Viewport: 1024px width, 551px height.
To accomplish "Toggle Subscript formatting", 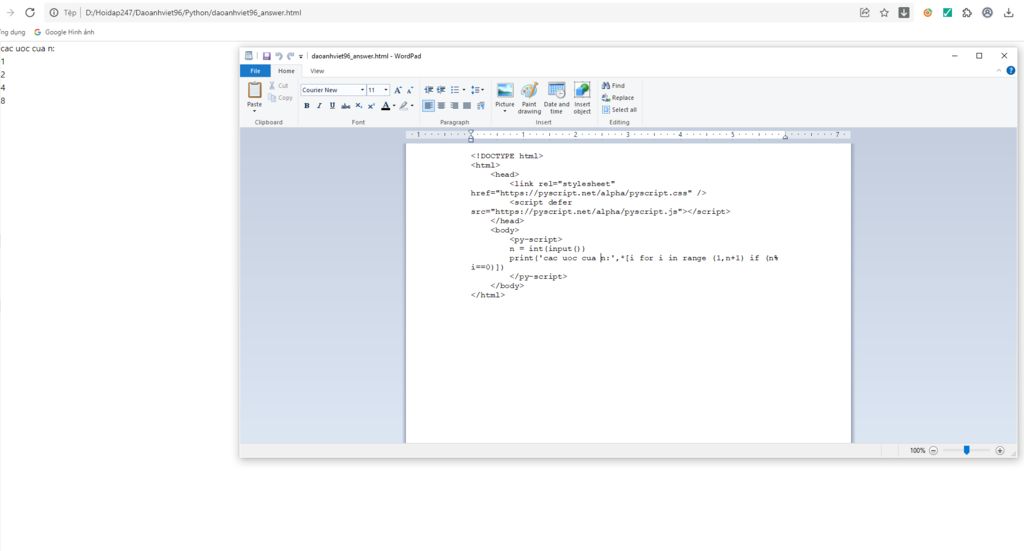I will 359,106.
